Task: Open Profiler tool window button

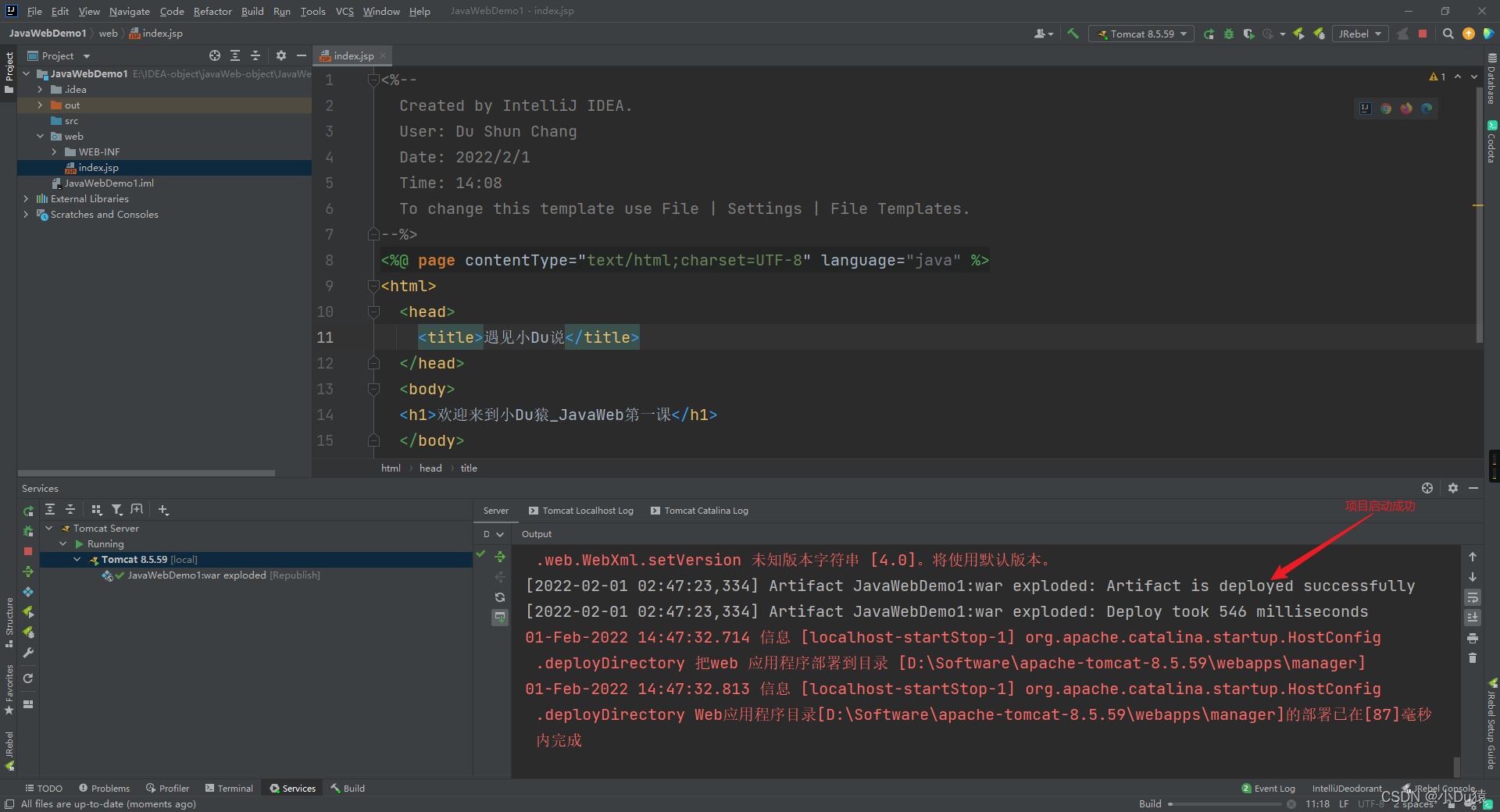Action: [x=167, y=788]
